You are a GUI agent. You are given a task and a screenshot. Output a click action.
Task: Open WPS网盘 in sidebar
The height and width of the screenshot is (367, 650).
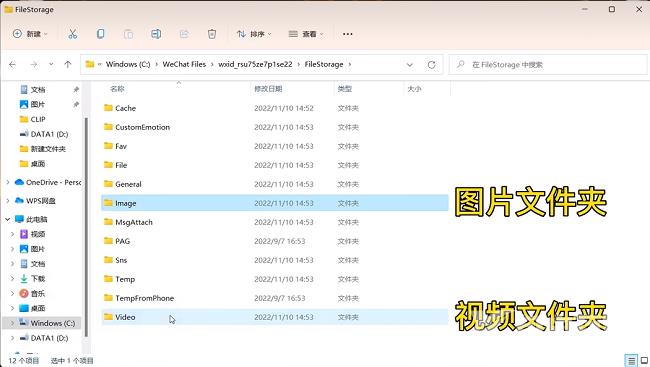click(x=41, y=201)
